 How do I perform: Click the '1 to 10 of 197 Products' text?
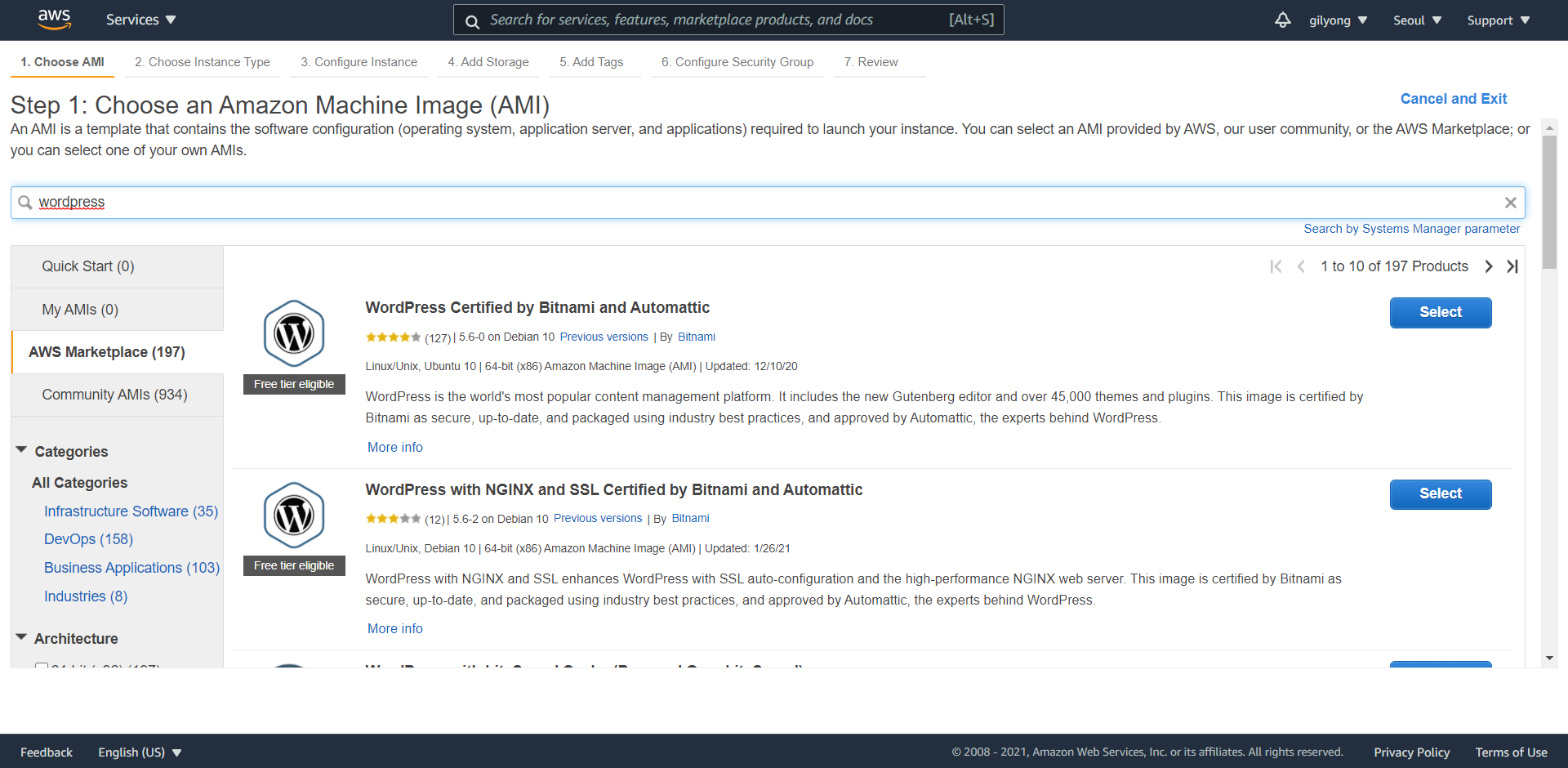tap(1394, 266)
